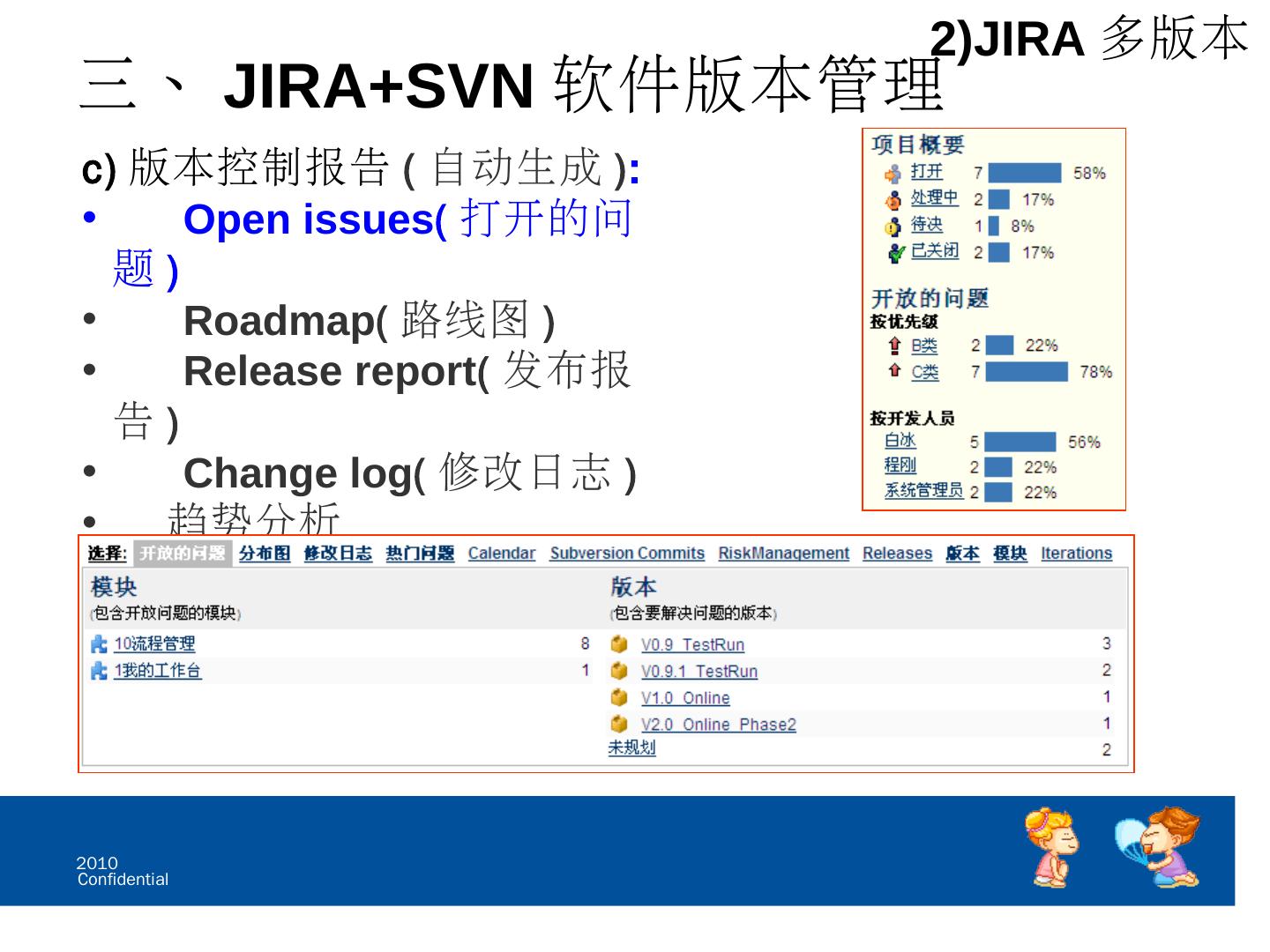This screenshot has width=1270, height=952.
Task: Click the 按优先级 subheading
Action: (904, 323)
